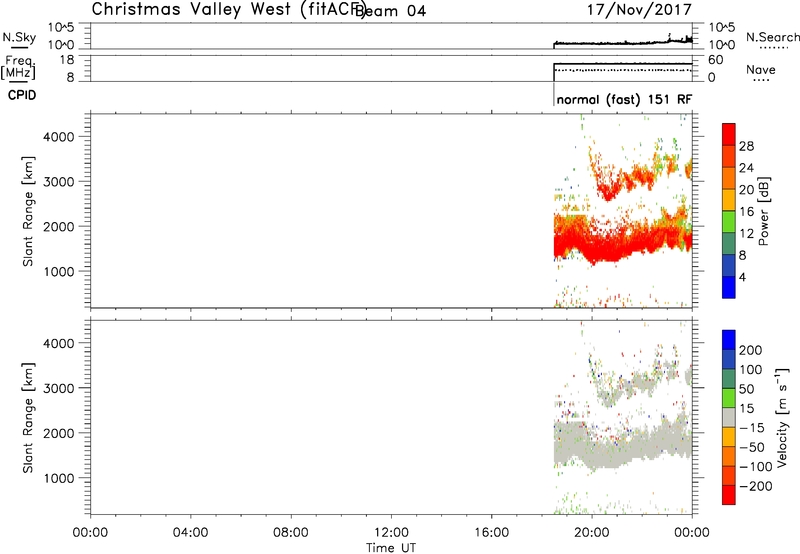This screenshot has width=800, height=554.
Task: Click the 1000 tick of velocity panel axis
Action: click(59, 478)
